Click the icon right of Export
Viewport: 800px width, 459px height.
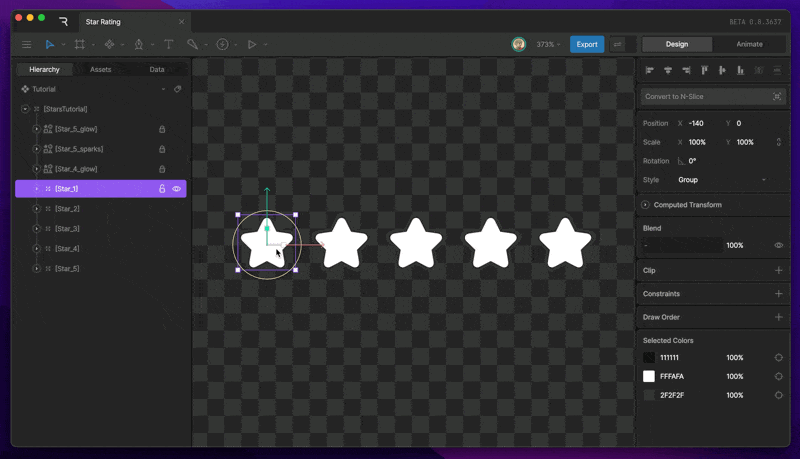618,44
